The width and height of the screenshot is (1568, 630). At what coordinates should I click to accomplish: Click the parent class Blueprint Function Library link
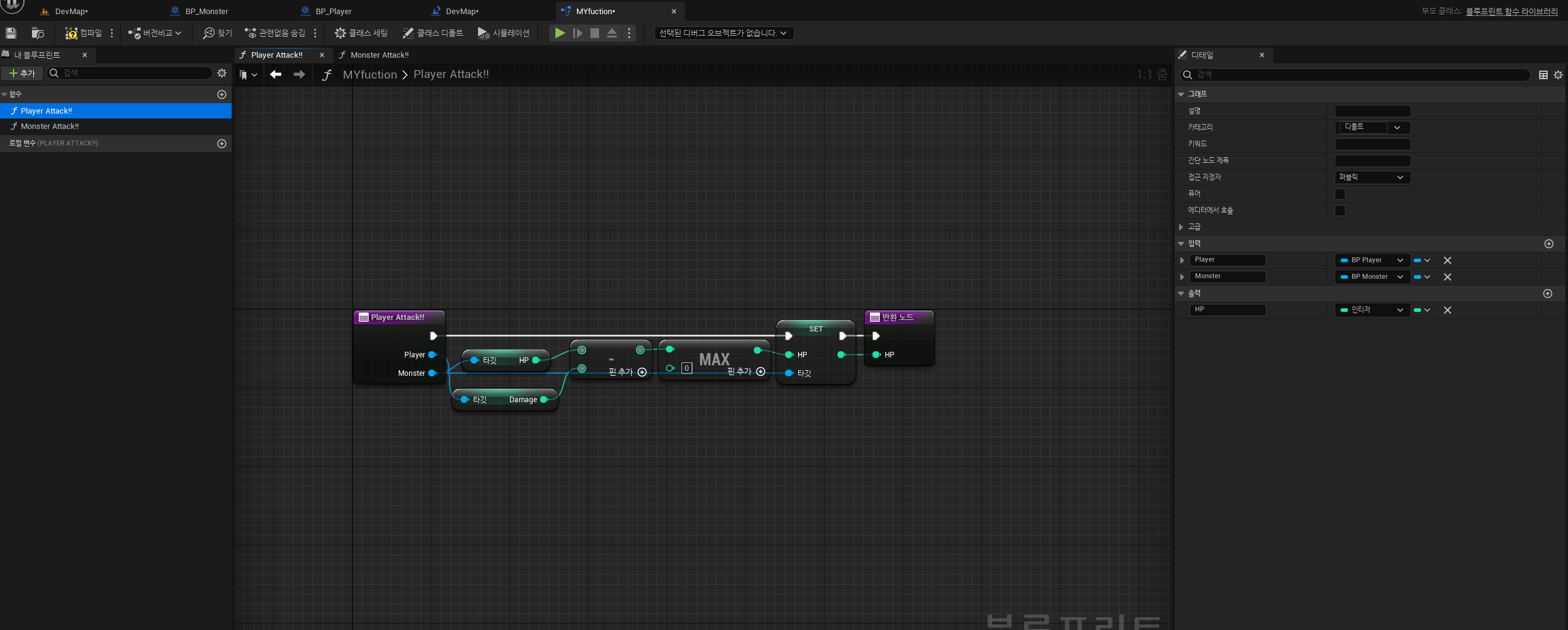click(x=1512, y=11)
